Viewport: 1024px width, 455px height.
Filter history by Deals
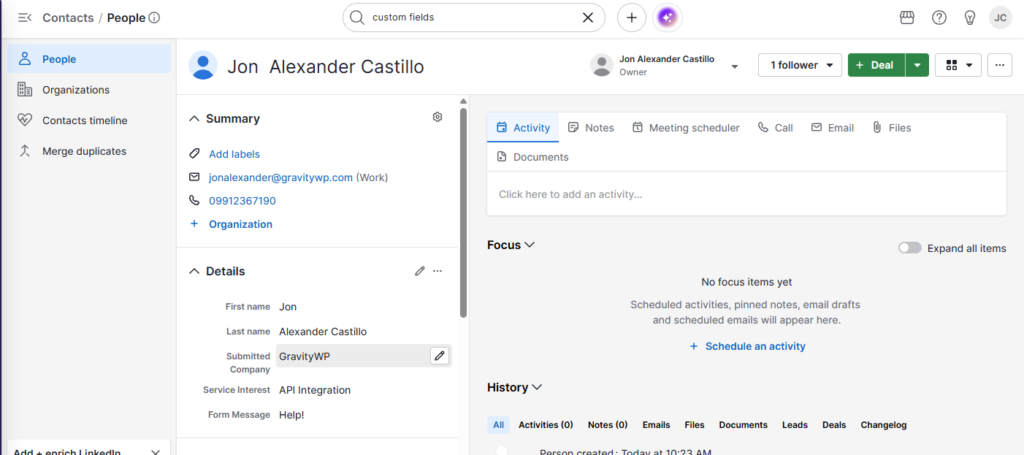pos(834,425)
